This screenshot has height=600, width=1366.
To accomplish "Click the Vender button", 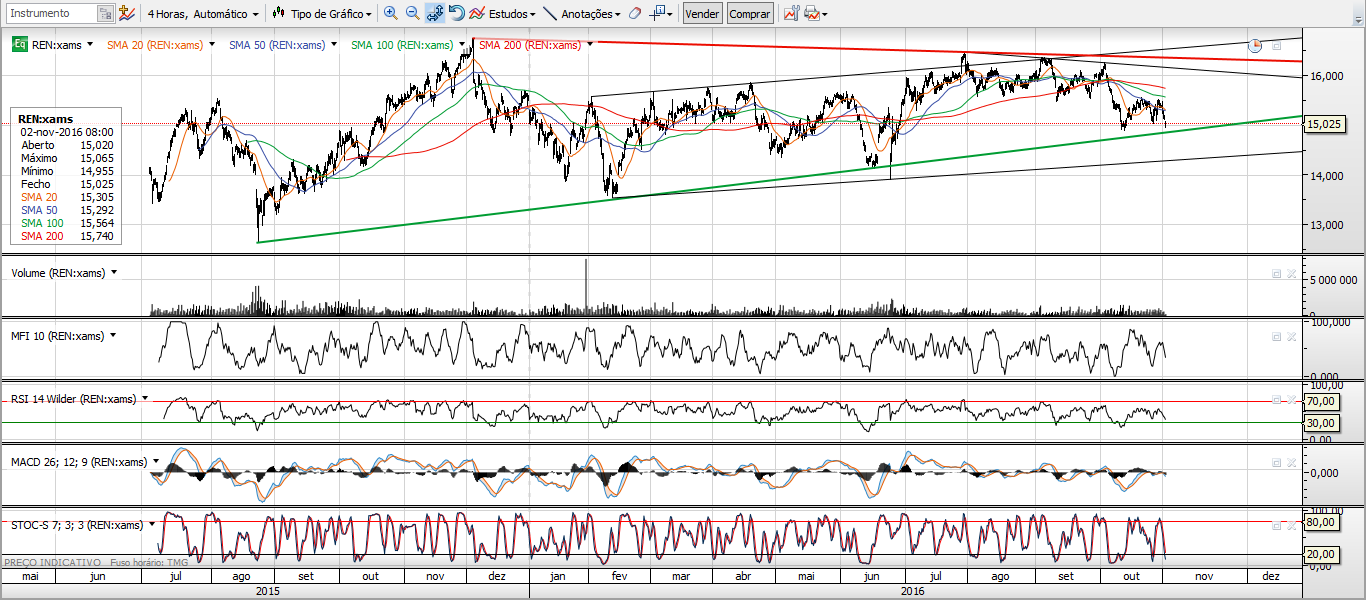I will (x=702, y=14).
